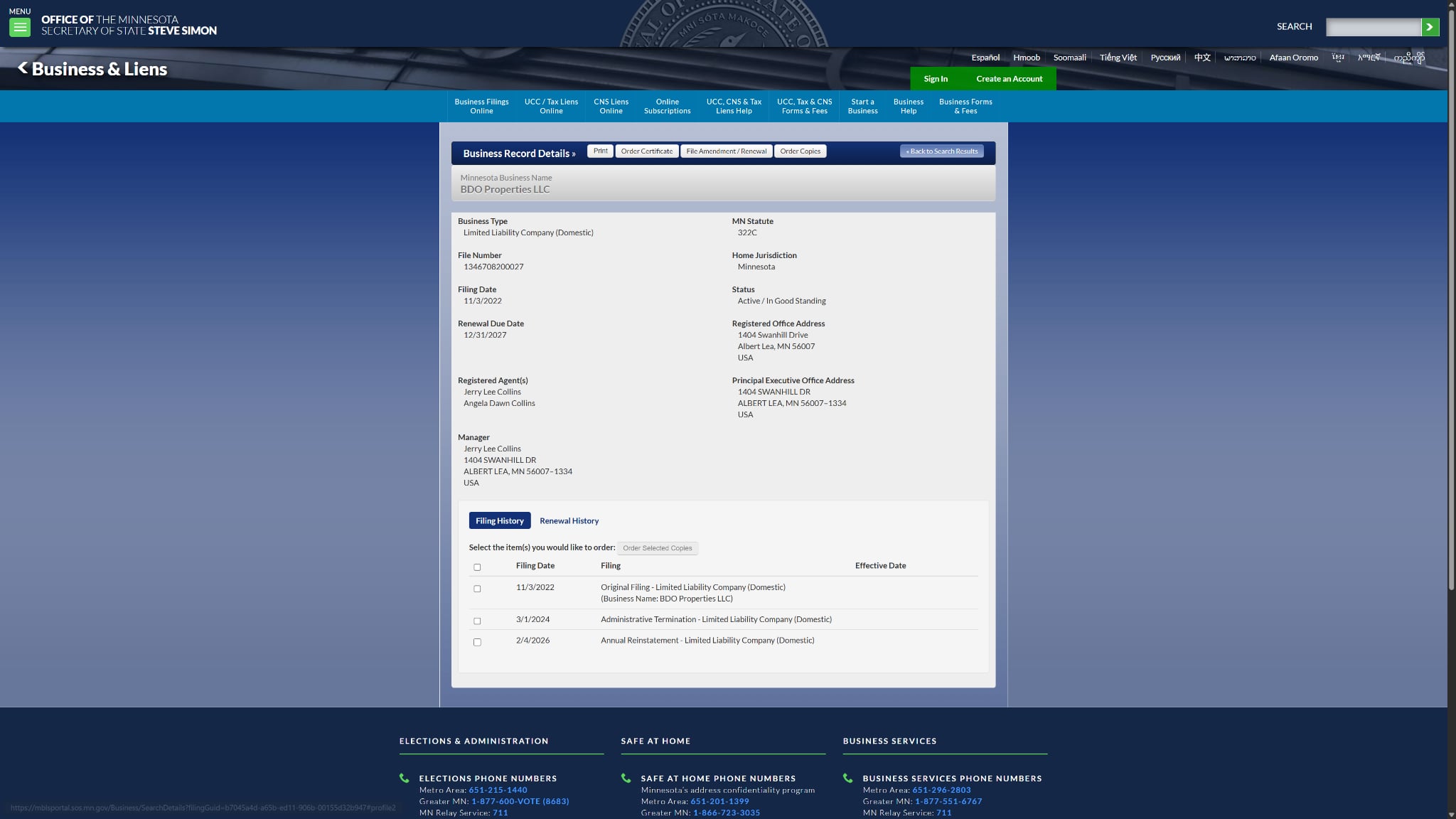The image size is (1456, 819).
Task: Open Start a Business menu item
Action: tap(862, 107)
